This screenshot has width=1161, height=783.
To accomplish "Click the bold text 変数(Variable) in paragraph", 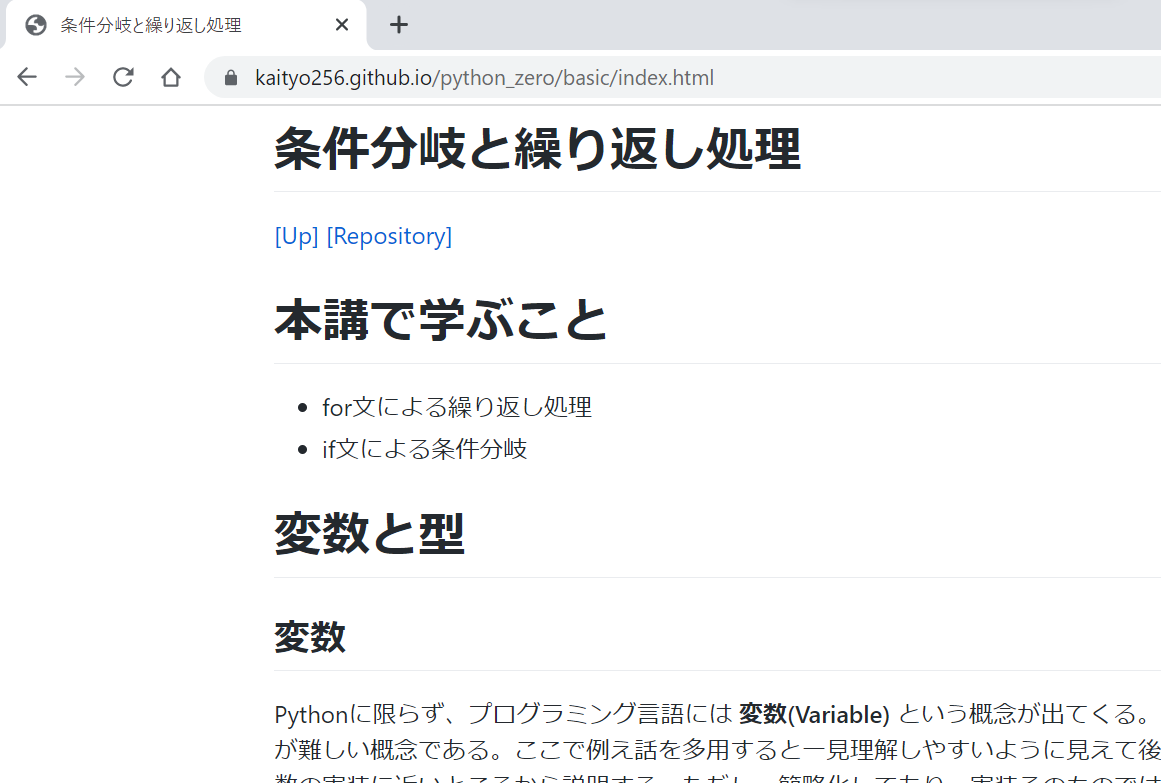I will coord(813,714).
